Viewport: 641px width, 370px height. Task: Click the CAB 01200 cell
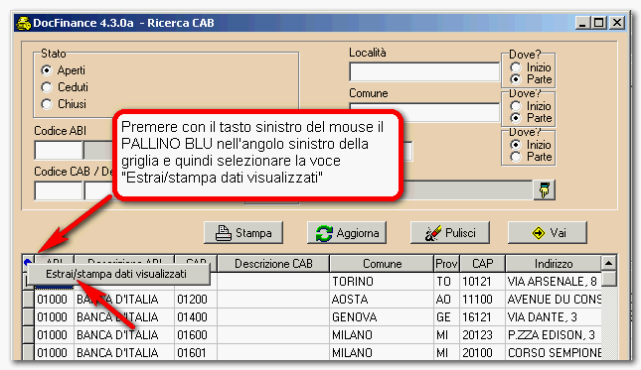[x=196, y=299]
